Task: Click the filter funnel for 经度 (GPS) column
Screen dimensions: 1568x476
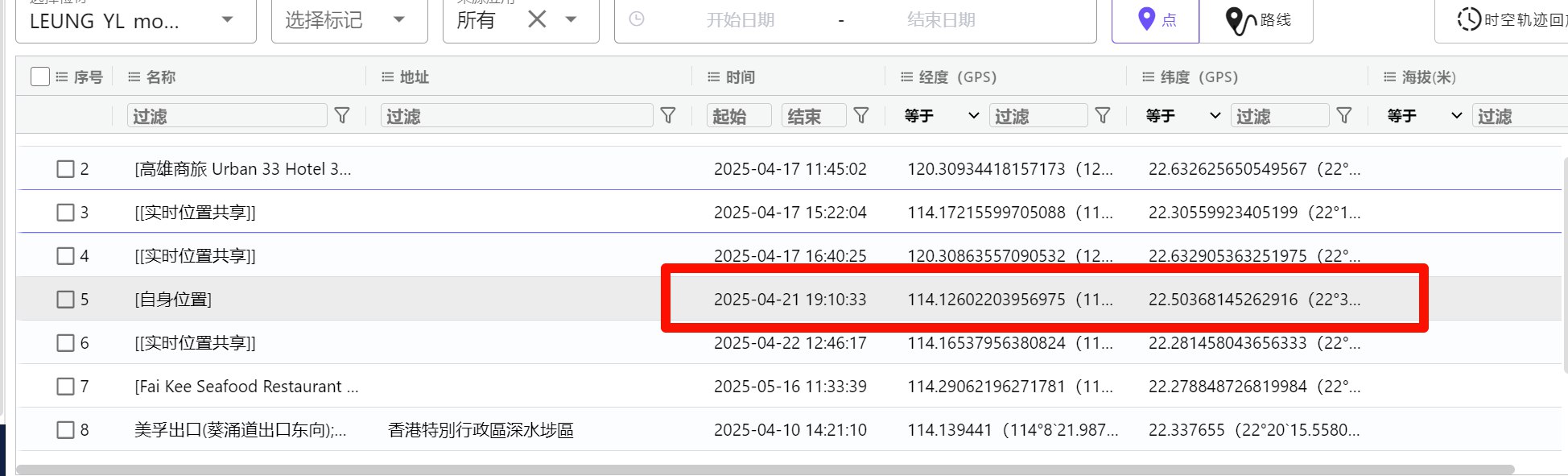Action: click(x=1103, y=116)
